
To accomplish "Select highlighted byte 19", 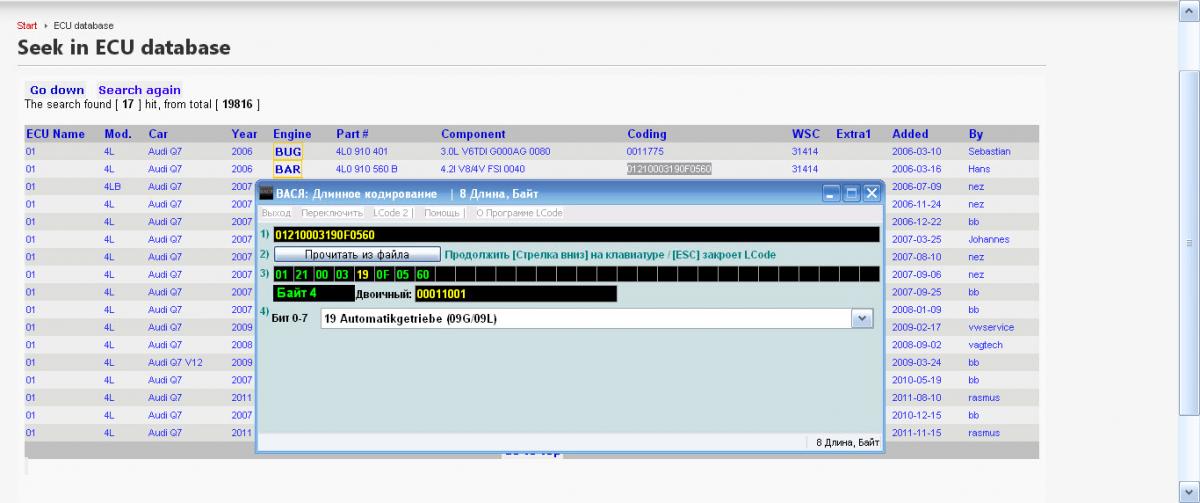I will coord(362,274).
